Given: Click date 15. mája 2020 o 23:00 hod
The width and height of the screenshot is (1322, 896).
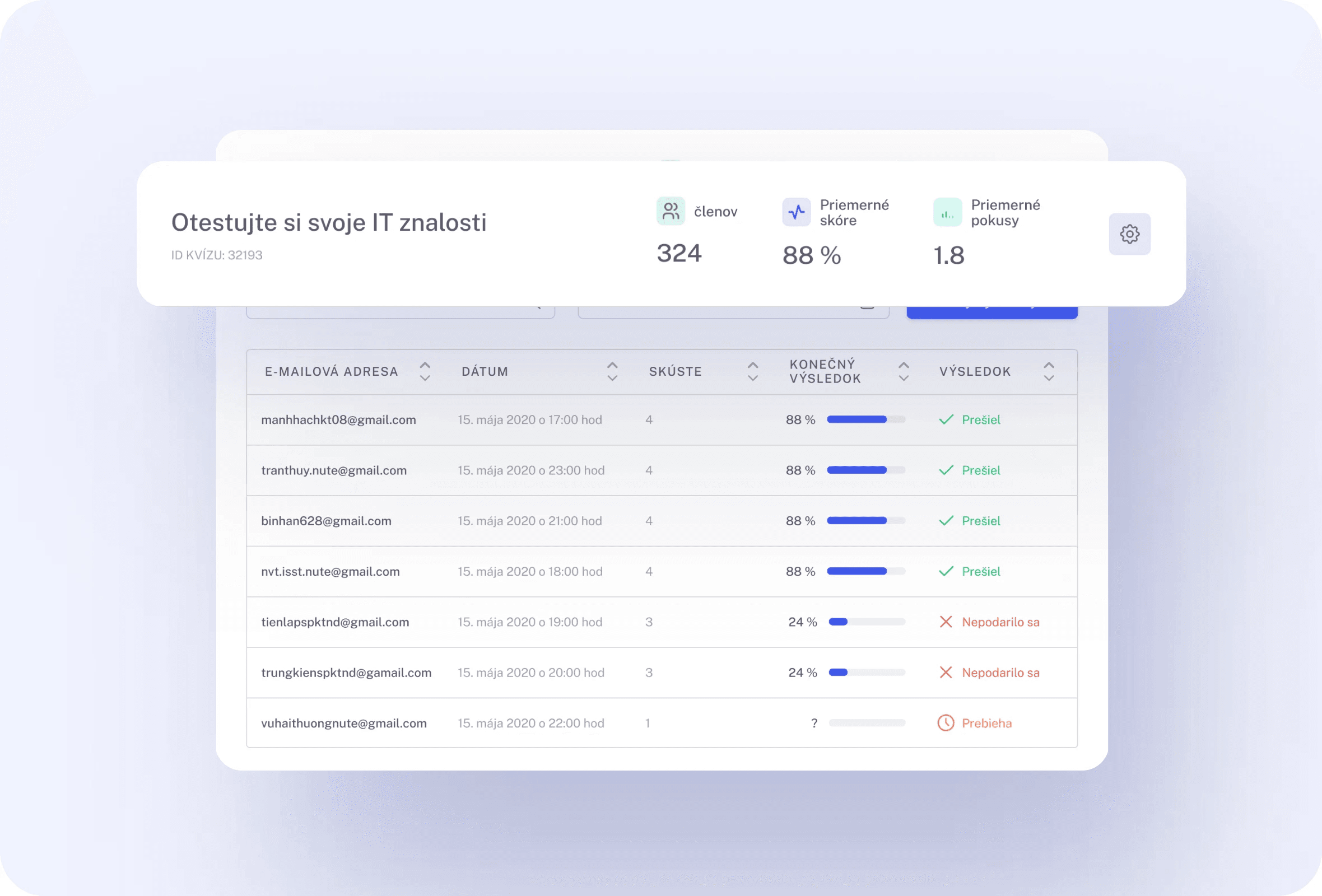Looking at the screenshot, I should coord(531,470).
